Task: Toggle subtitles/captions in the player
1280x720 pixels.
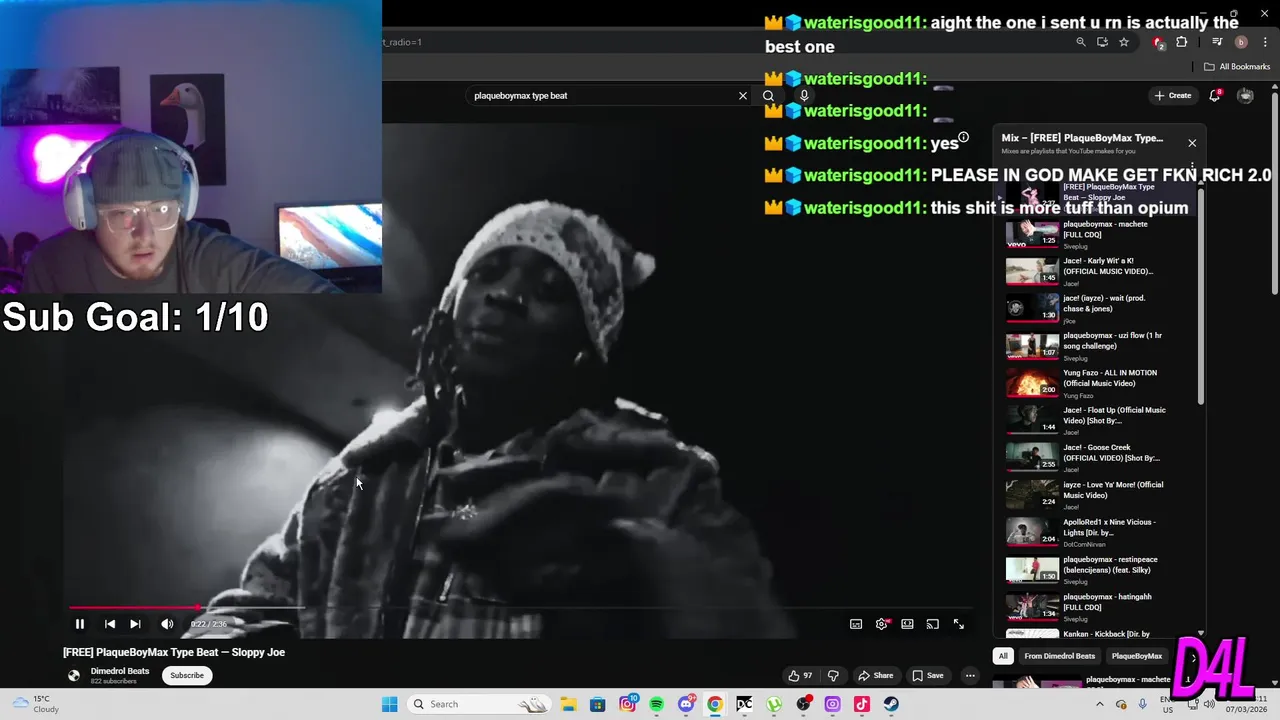Action: pos(856,624)
